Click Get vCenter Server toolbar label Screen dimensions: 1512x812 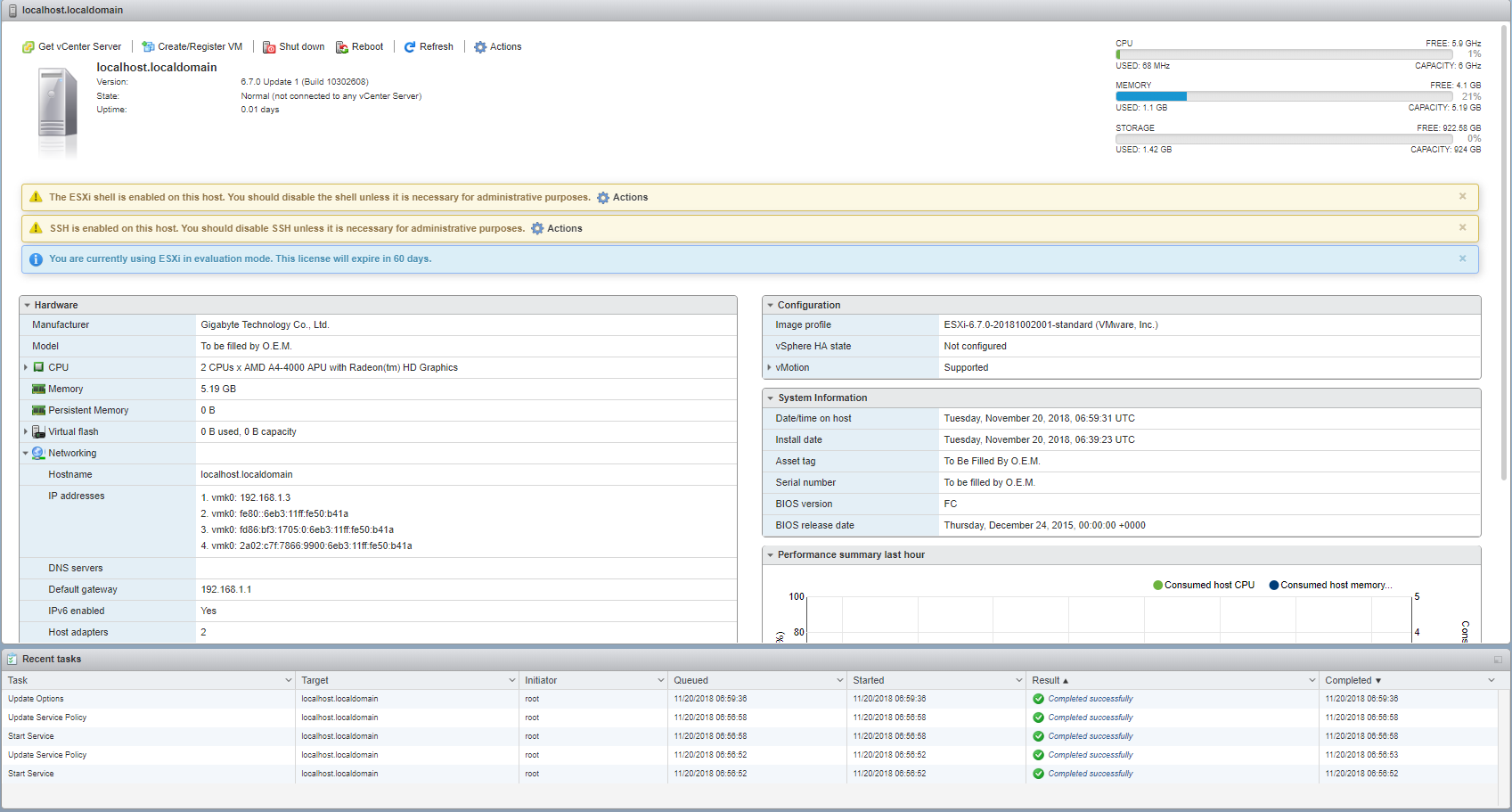tap(80, 47)
